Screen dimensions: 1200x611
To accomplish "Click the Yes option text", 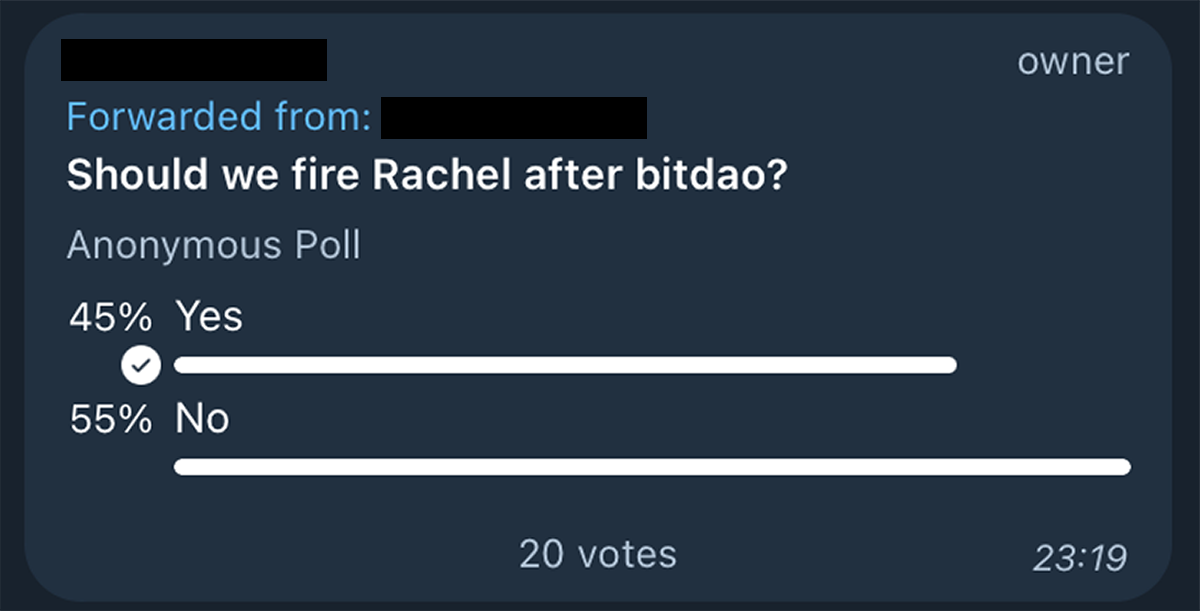I will coord(209,317).
